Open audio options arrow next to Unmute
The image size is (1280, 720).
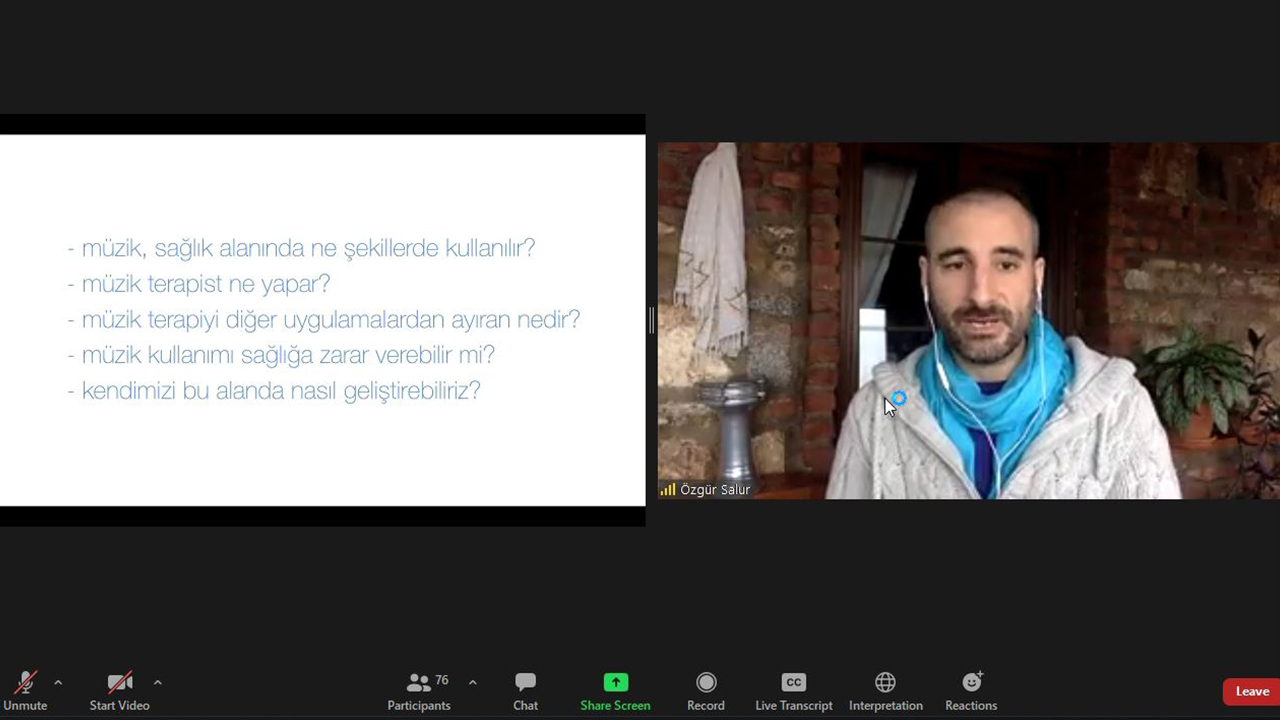click(x=58, y=683)
